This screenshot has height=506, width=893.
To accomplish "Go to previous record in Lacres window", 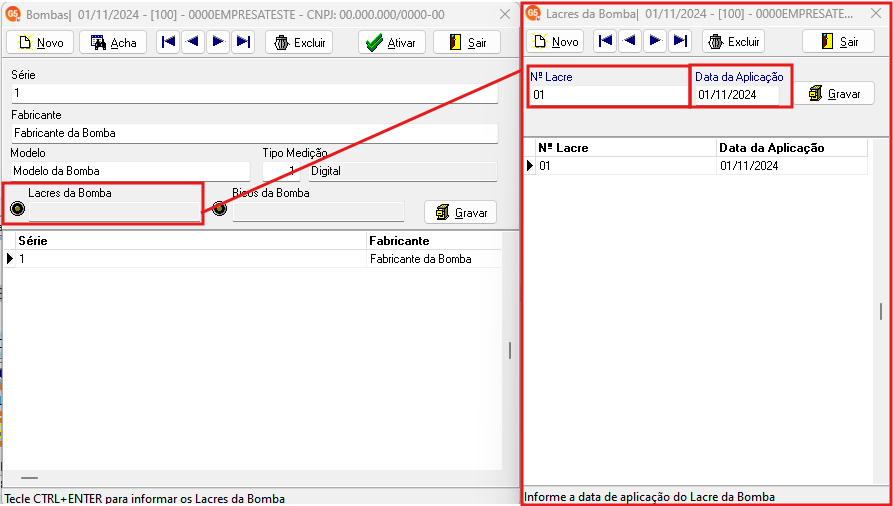I will (x=630, y=41).
